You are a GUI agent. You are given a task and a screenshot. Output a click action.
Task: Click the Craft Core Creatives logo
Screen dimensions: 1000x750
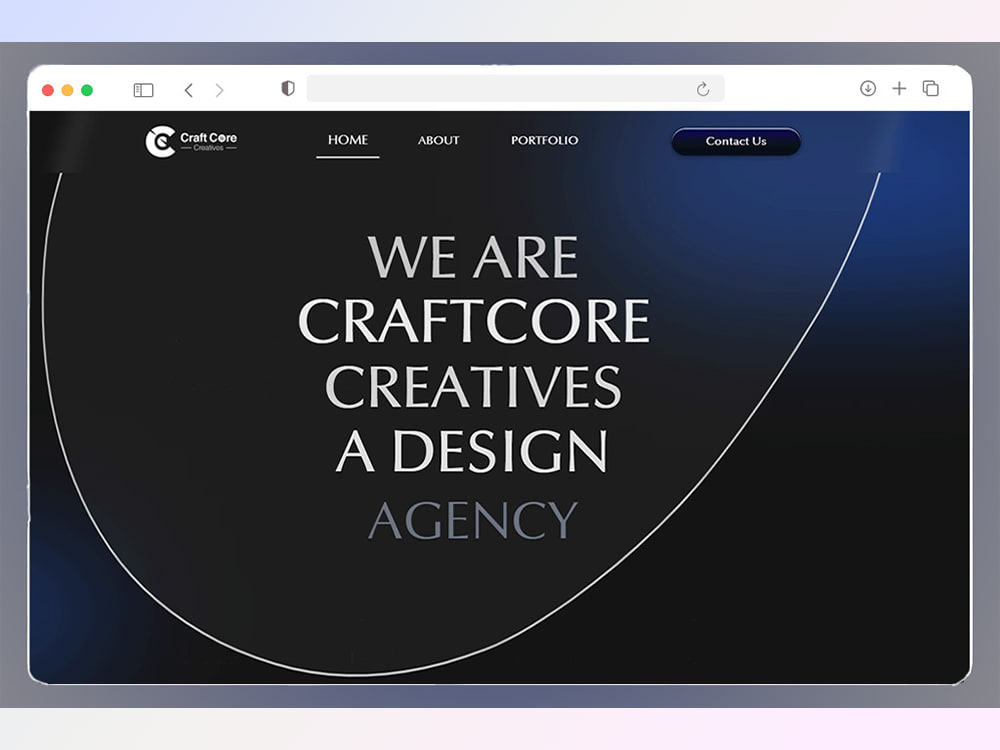tap(191, 141)
